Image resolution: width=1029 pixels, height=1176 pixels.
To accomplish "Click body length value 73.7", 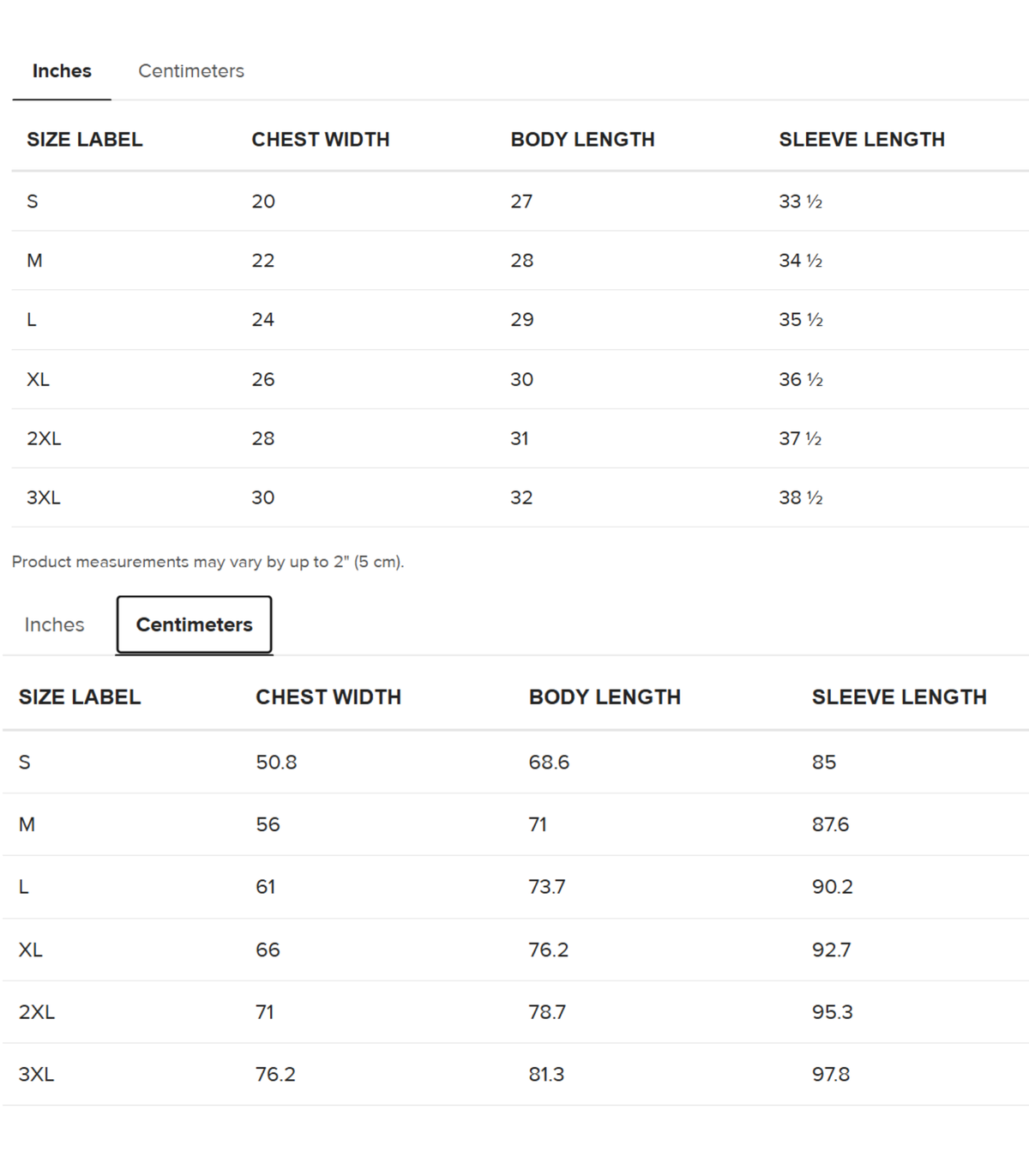I will point(547,887).
